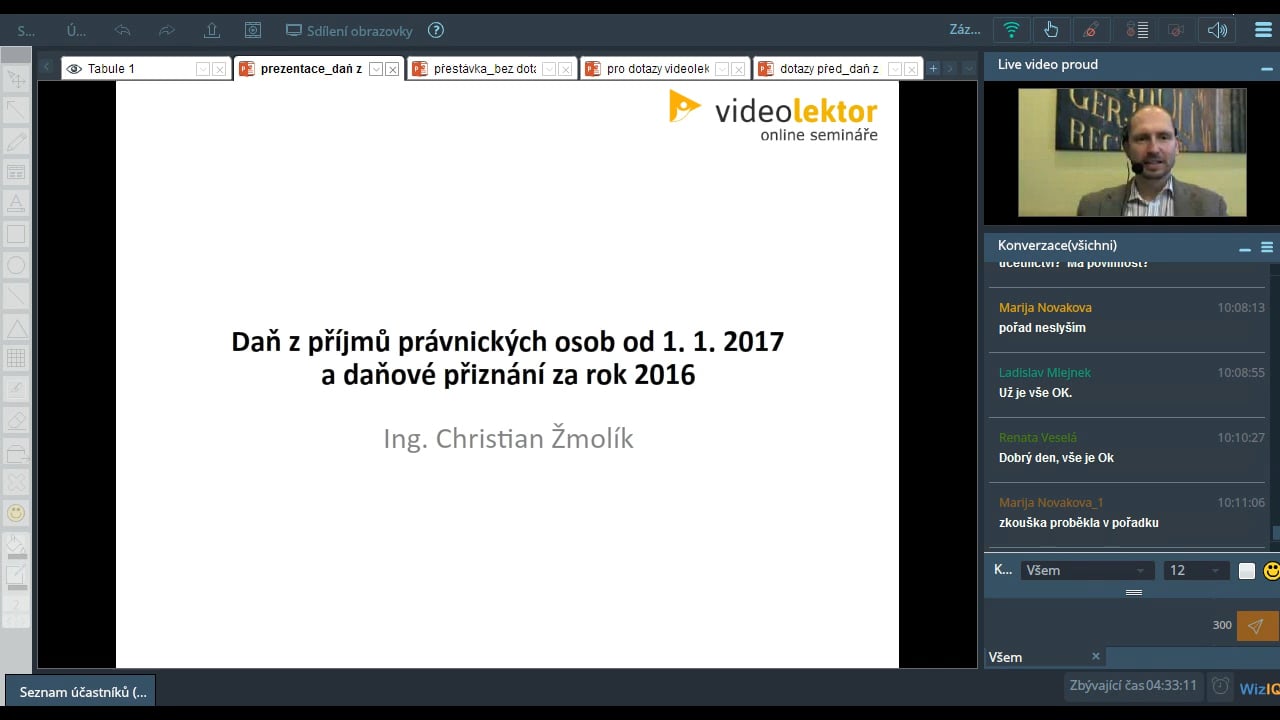Click Renata Veselá name in chat
Viewport: 1280px width, 720px height.
pos(1038,438)
